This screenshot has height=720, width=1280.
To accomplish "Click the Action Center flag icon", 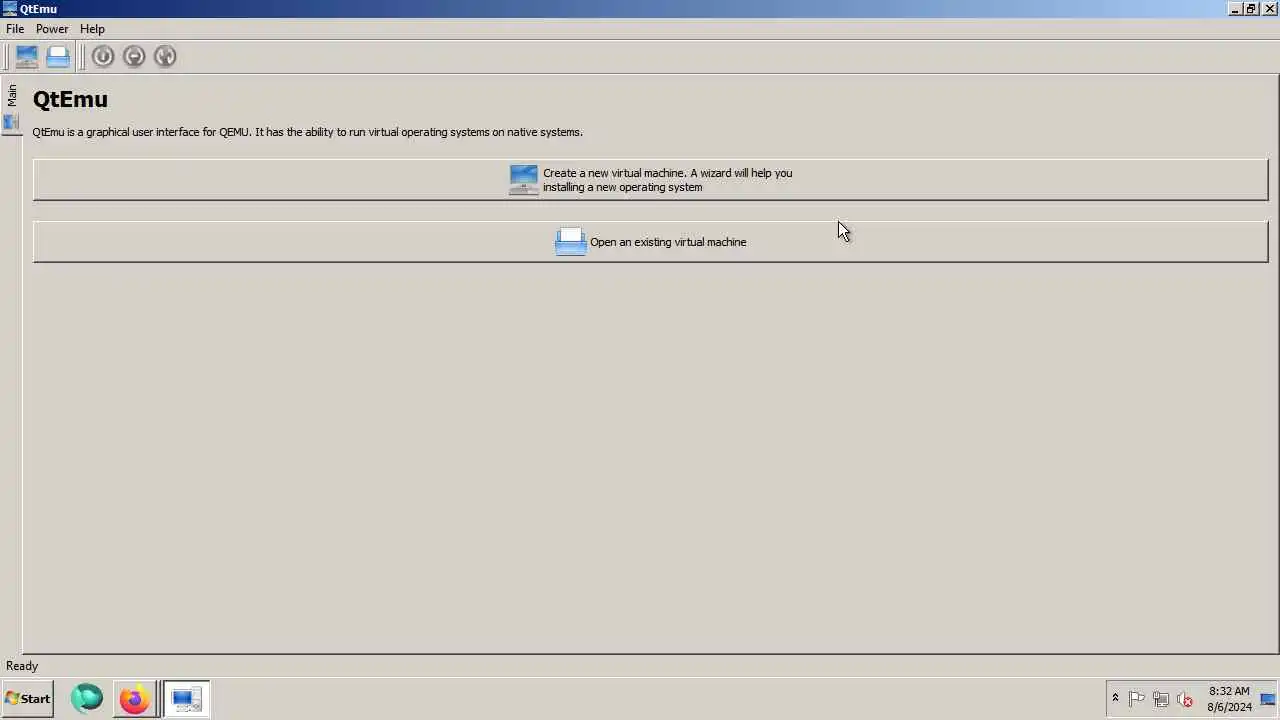I will click(1137, 699).
